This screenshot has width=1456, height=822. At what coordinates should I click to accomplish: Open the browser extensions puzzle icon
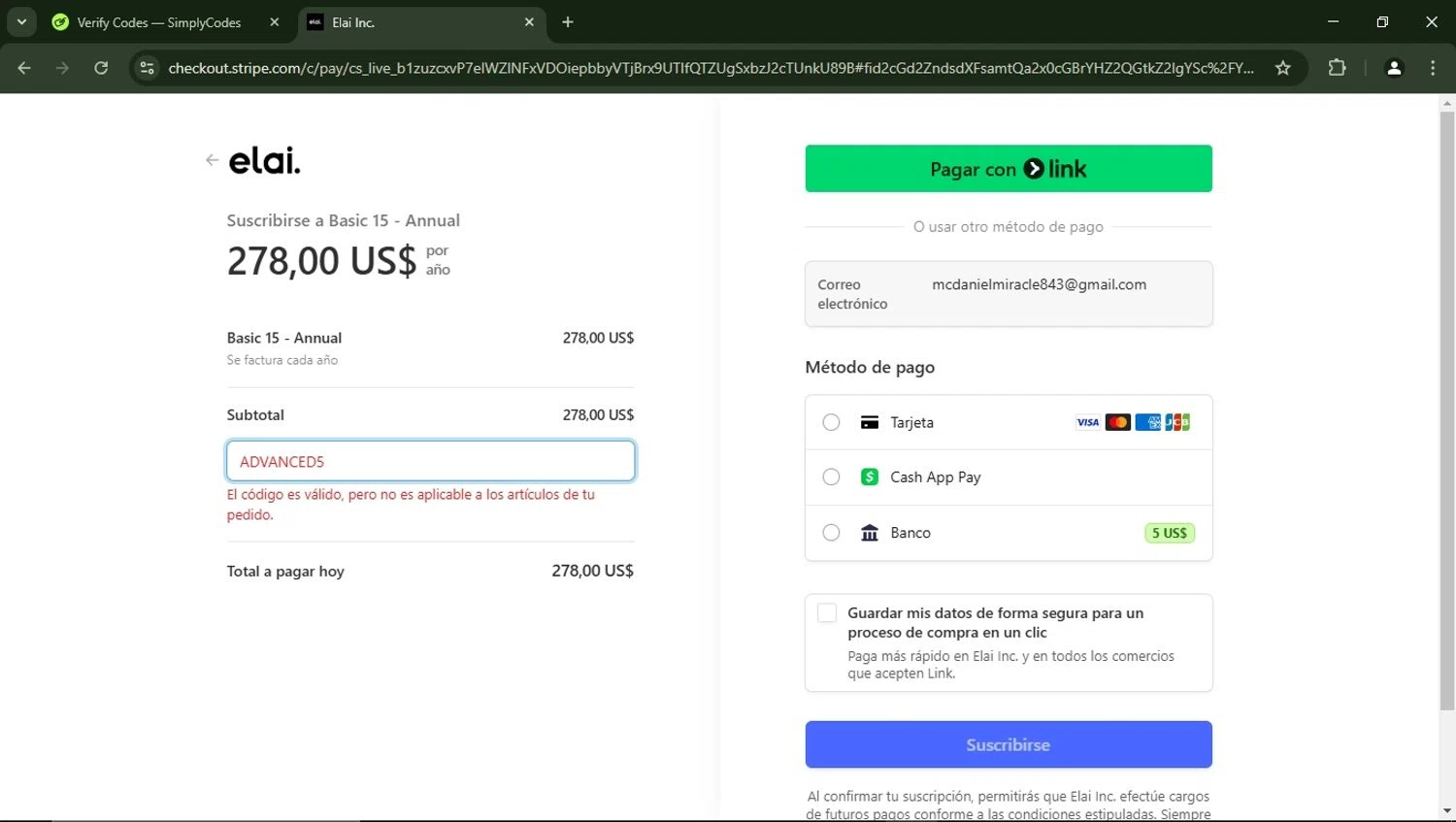pyautogui.click(x=1337, y=68)
